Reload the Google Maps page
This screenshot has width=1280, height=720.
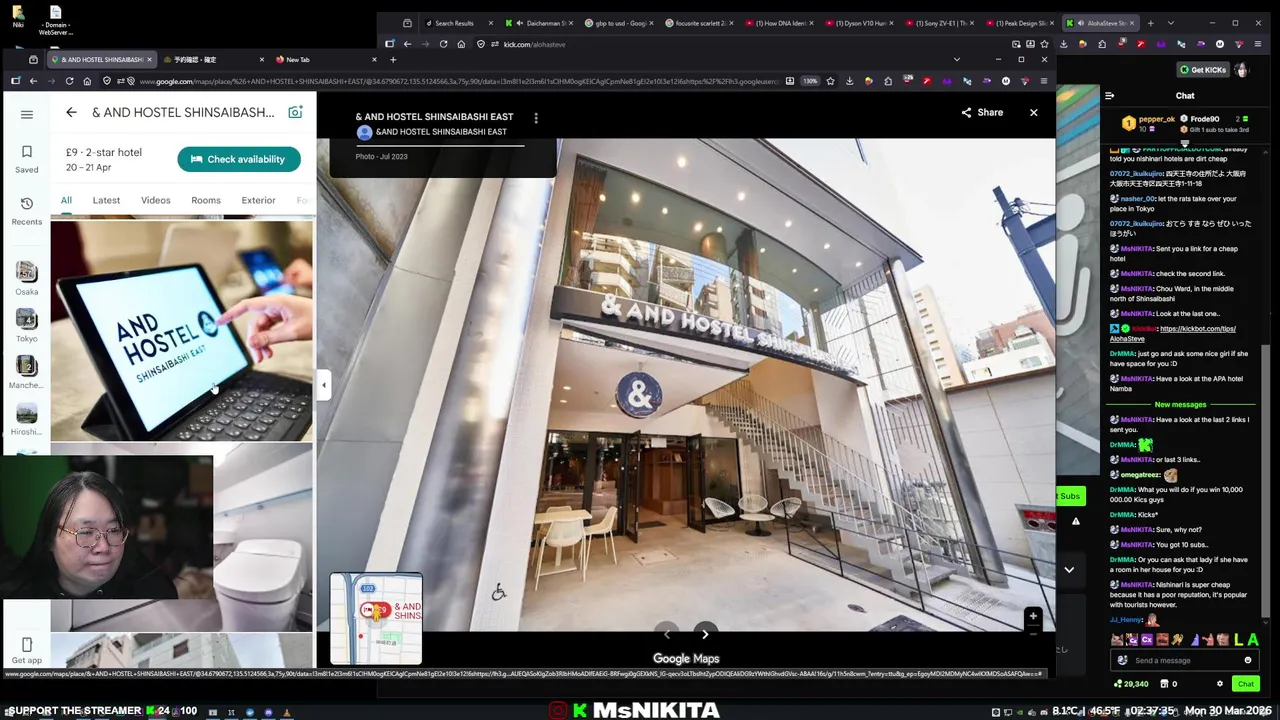click(x=69, y=81)
